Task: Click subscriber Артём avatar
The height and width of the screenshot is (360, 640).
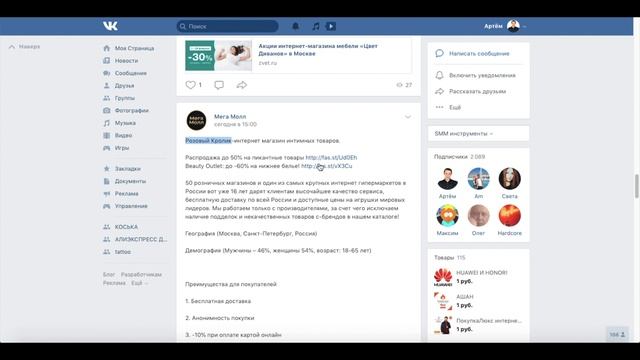Action: pos(447,178)
